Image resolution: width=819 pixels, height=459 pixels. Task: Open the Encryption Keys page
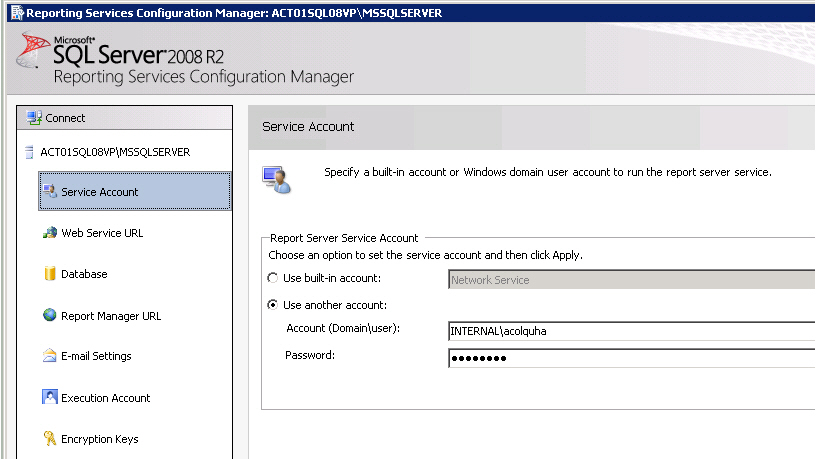tap(99, 439)
